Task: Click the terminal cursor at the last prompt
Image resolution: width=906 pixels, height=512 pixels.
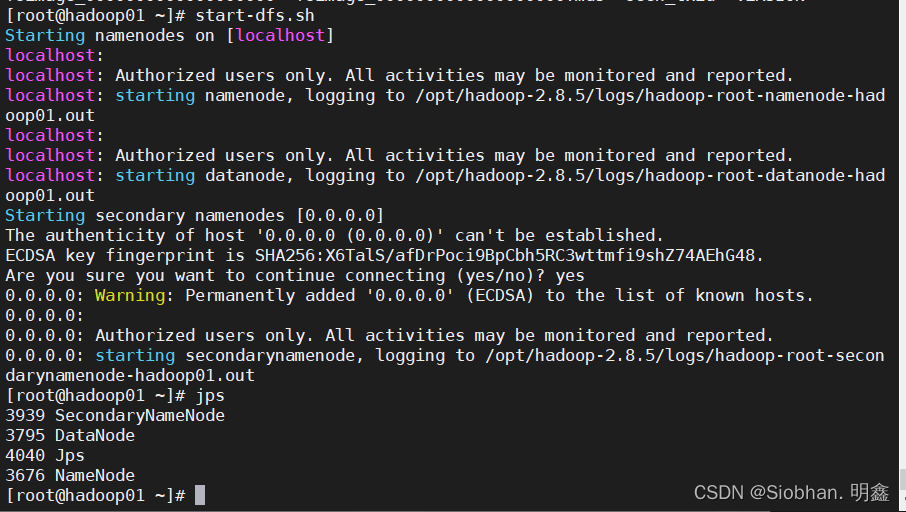Action: tap(200, 495)
